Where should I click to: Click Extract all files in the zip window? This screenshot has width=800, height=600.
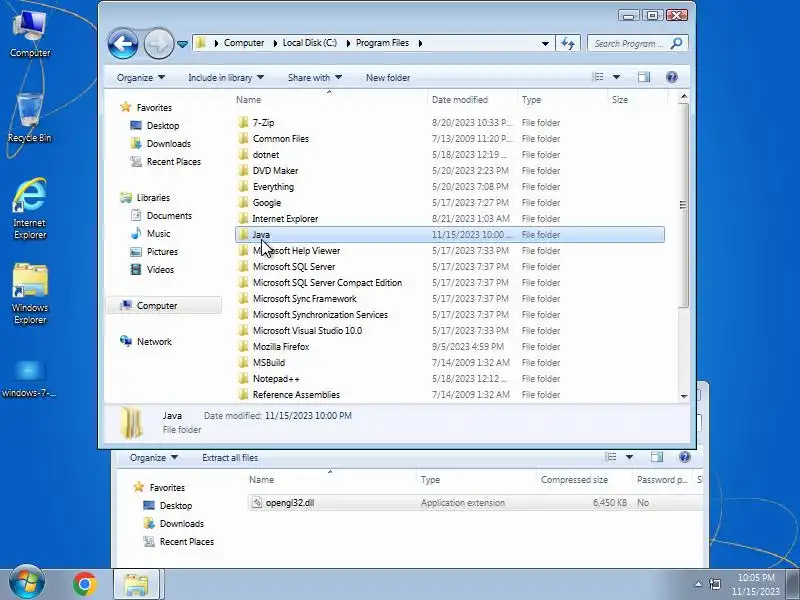230,458
